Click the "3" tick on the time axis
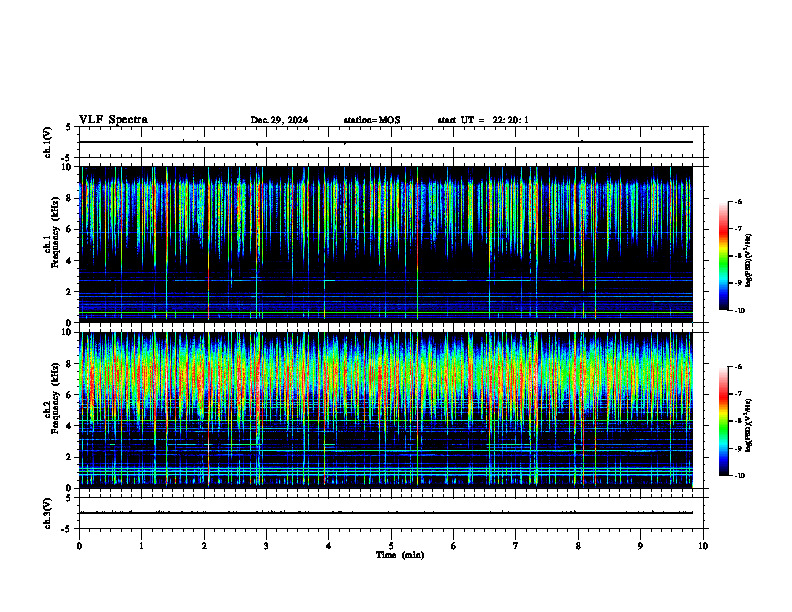Image resolution: width=792 pixels, height=612 pixels. pyautogui.click(x=266, y=546)
